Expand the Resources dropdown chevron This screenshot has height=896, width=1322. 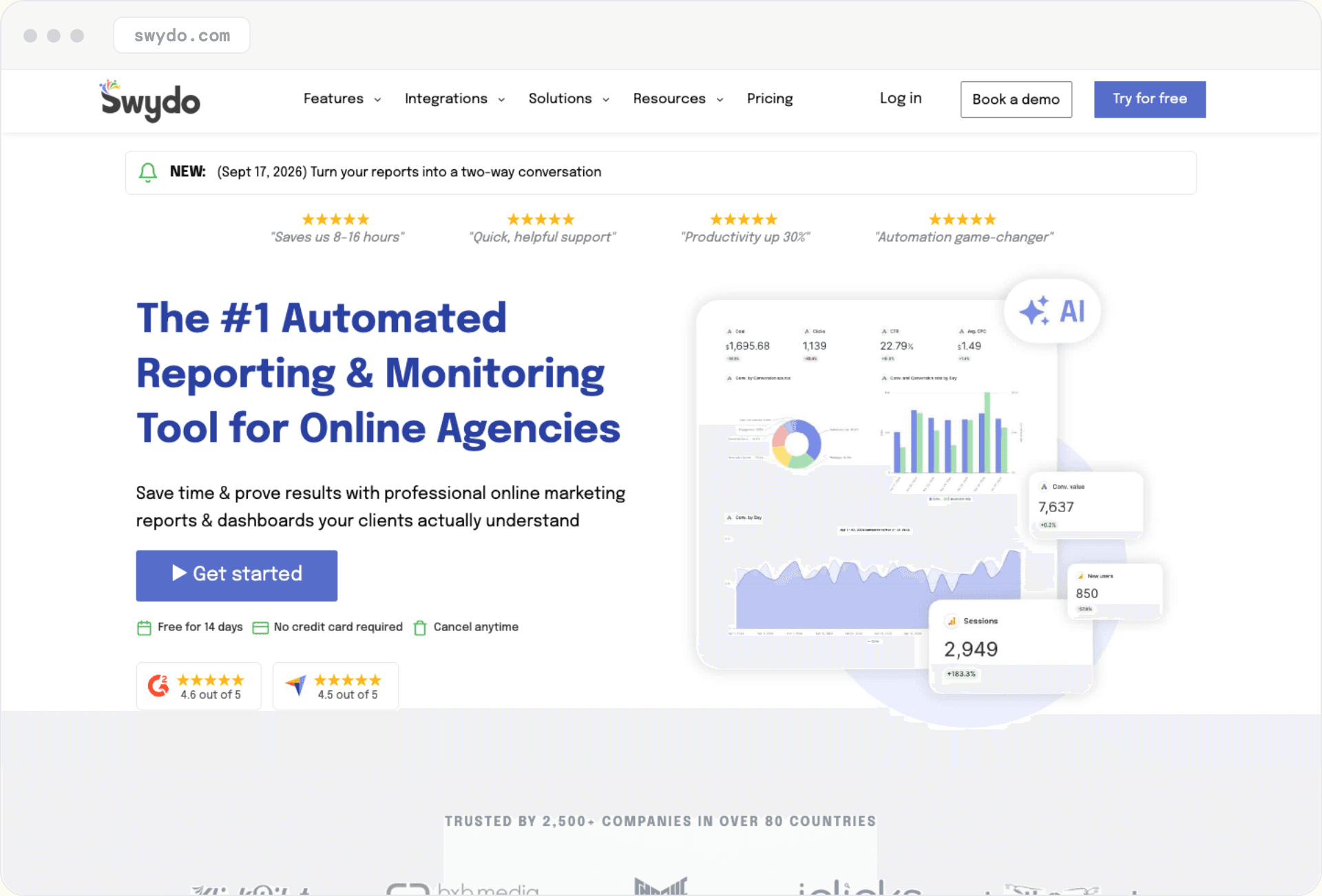click(720, 100)
